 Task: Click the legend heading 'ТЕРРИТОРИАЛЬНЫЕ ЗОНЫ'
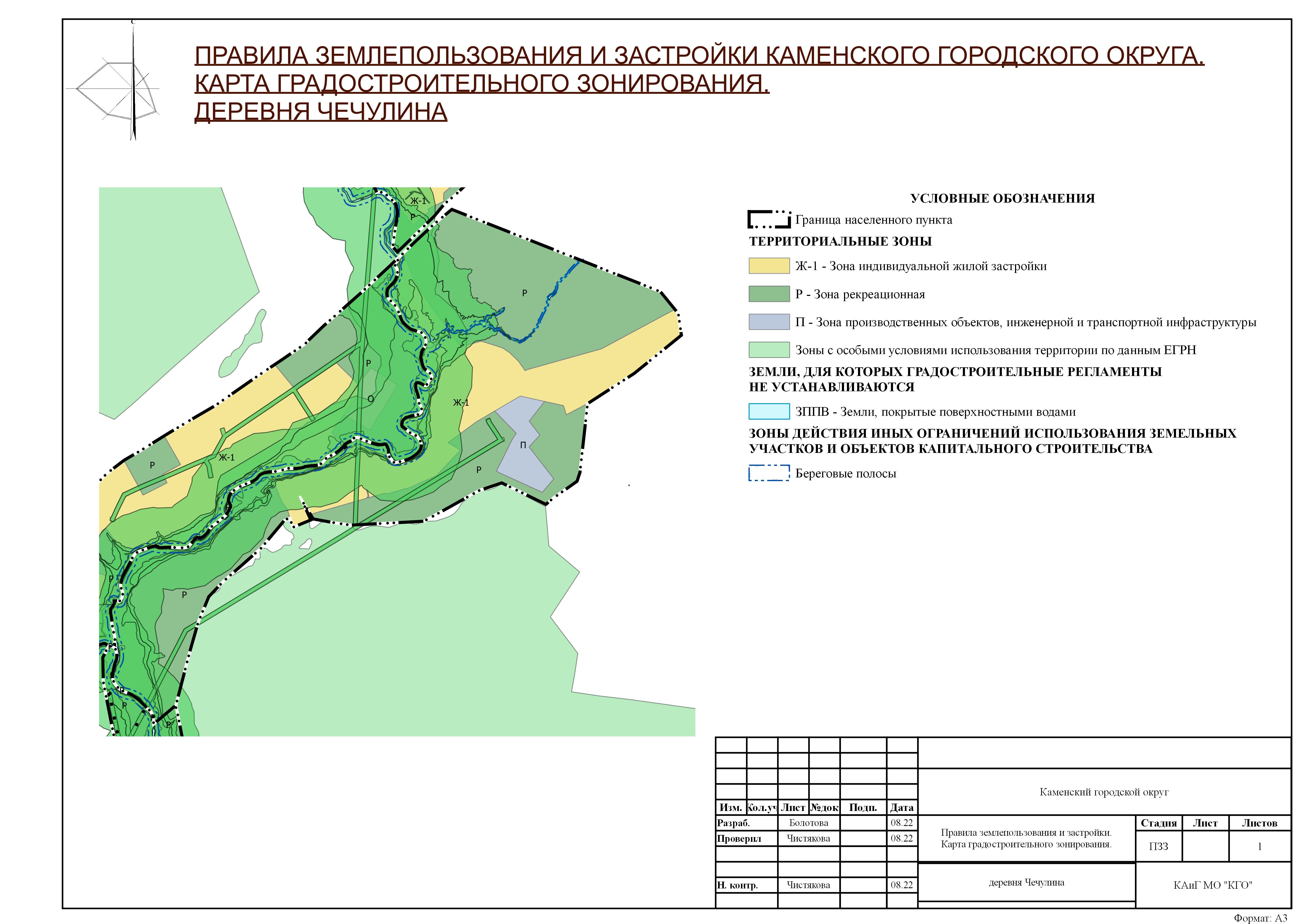click(840, 241)
